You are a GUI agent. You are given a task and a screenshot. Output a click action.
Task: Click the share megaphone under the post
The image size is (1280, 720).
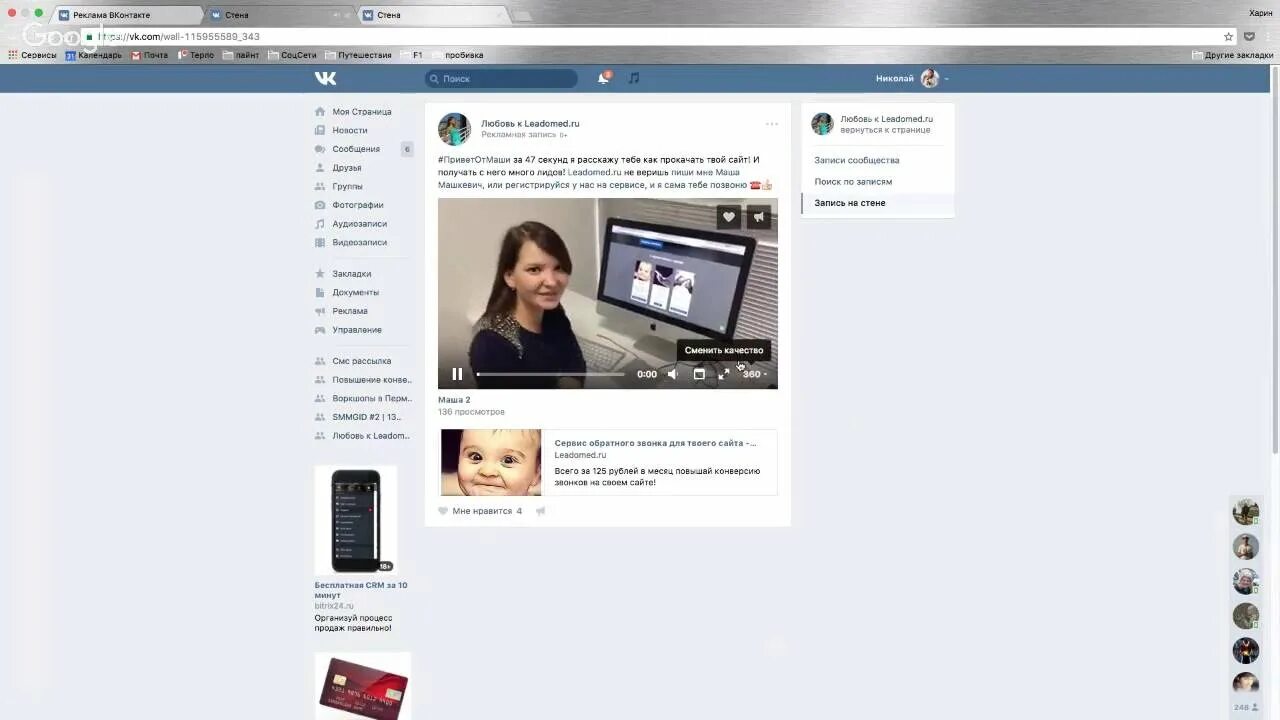(541, 511)
